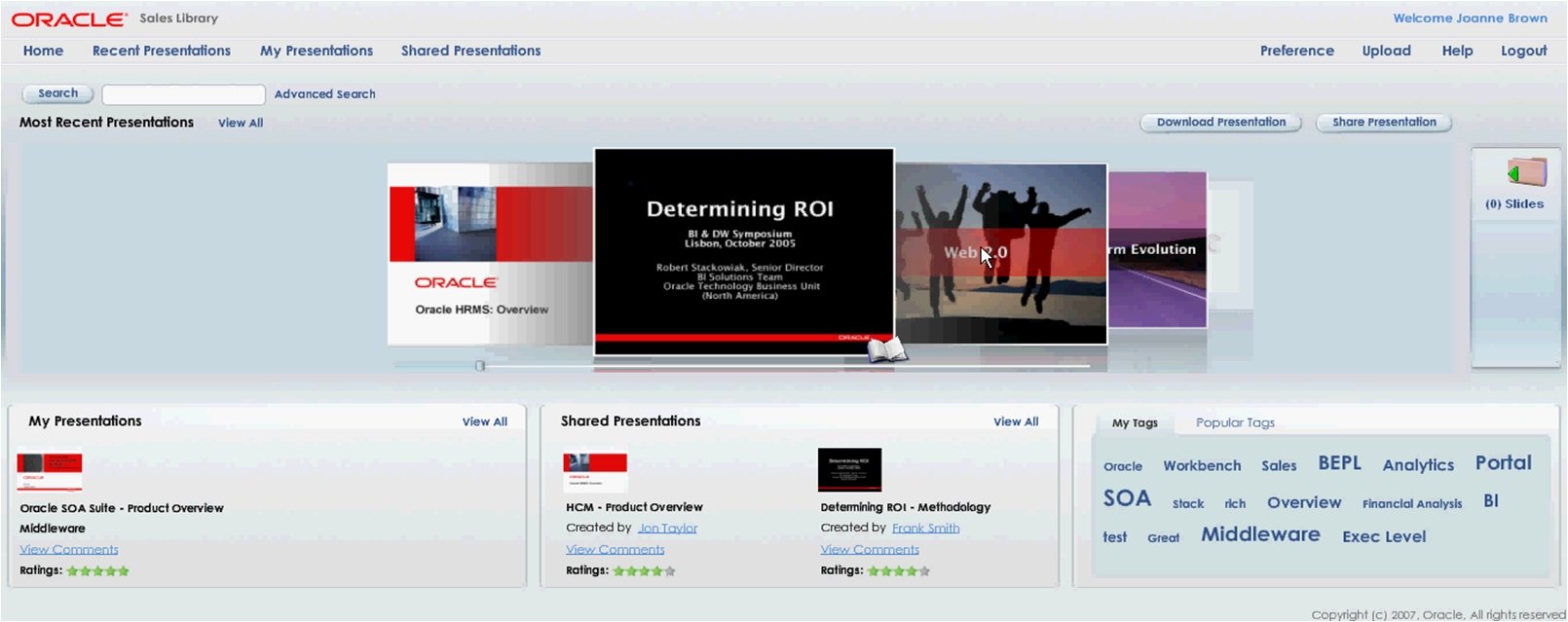Select the Great tag
The width and height of the screenshot is (1568, 622).
pyautogui.click(x=1163, y=538)
